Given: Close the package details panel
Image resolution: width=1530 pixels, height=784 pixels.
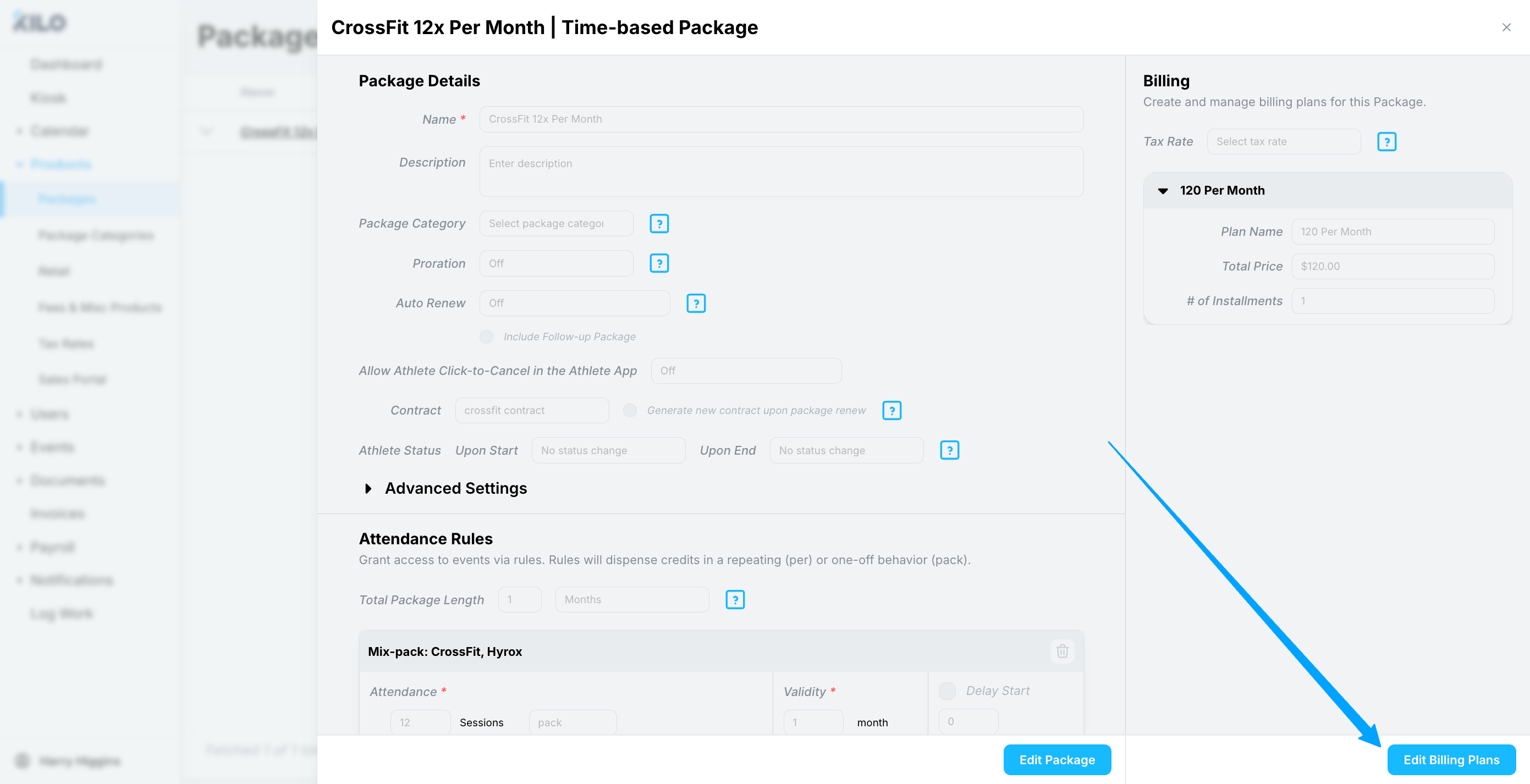Looking at the screenshot, I should [x=1506, y=27].
